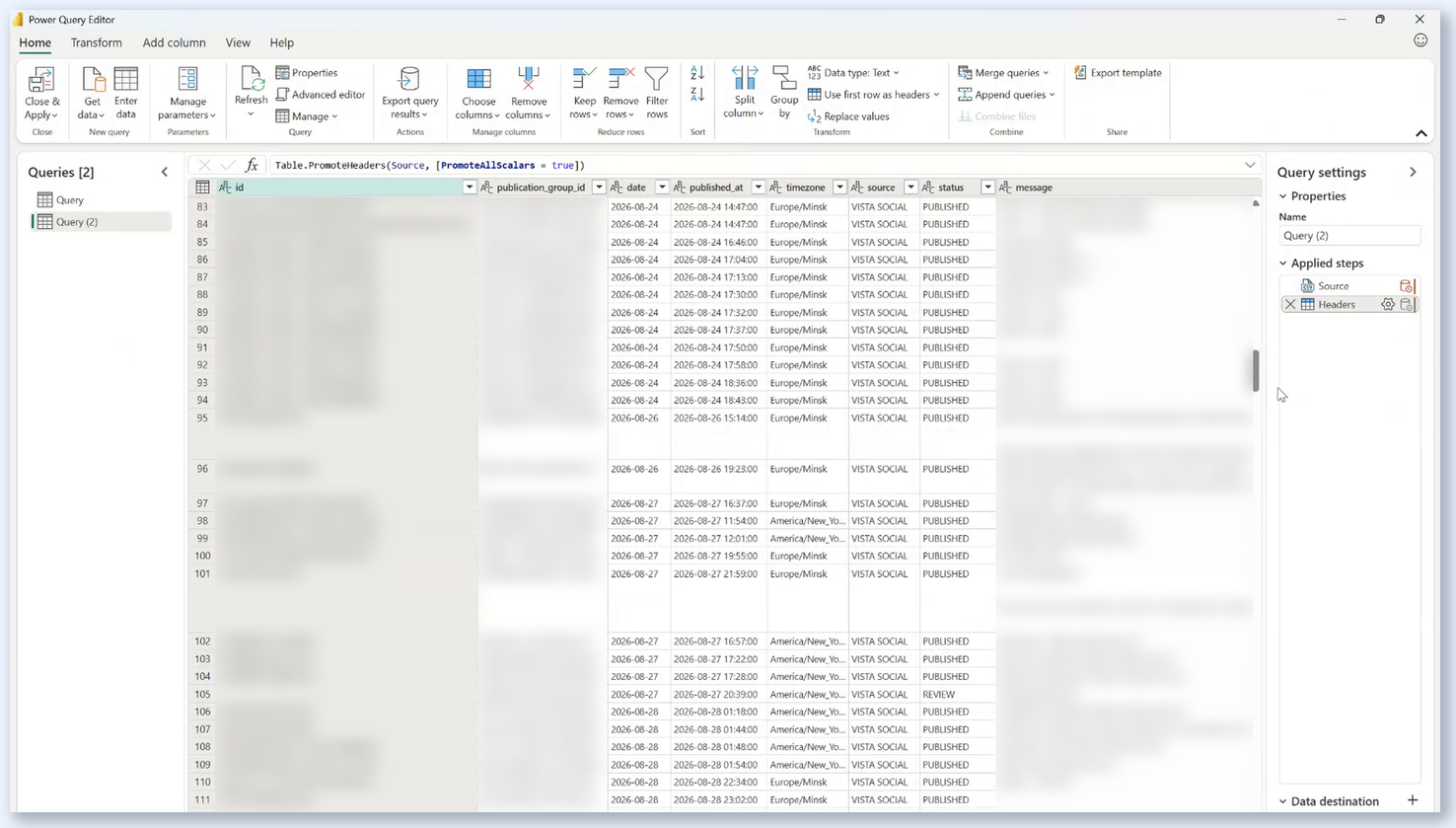Click the Remove rows icon
The height and width of the screenshot is (828, 1456).
coord(620,80)
